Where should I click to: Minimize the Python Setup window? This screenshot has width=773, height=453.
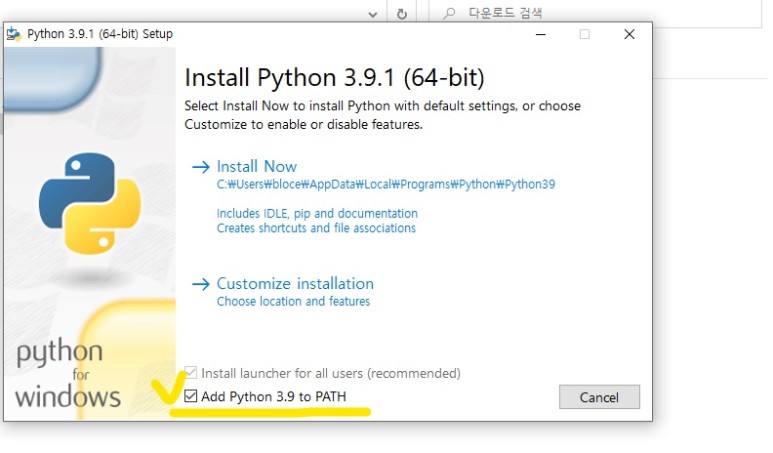541,34
